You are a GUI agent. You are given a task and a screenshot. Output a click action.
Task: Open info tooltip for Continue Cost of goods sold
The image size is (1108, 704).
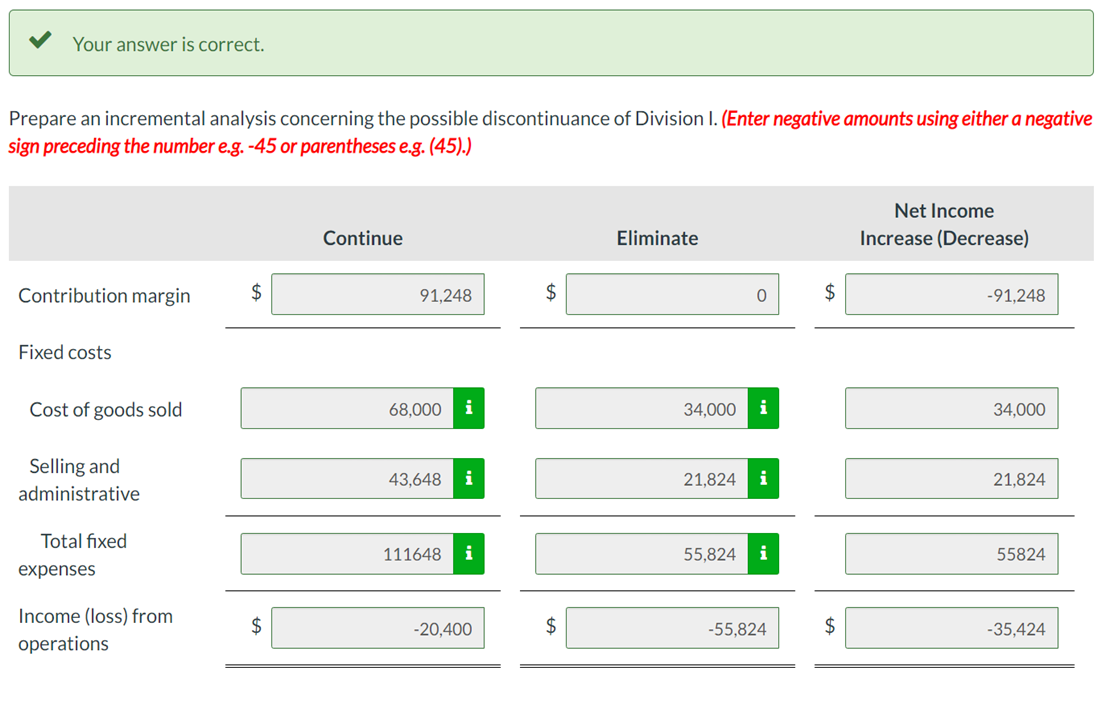point(470,408)
